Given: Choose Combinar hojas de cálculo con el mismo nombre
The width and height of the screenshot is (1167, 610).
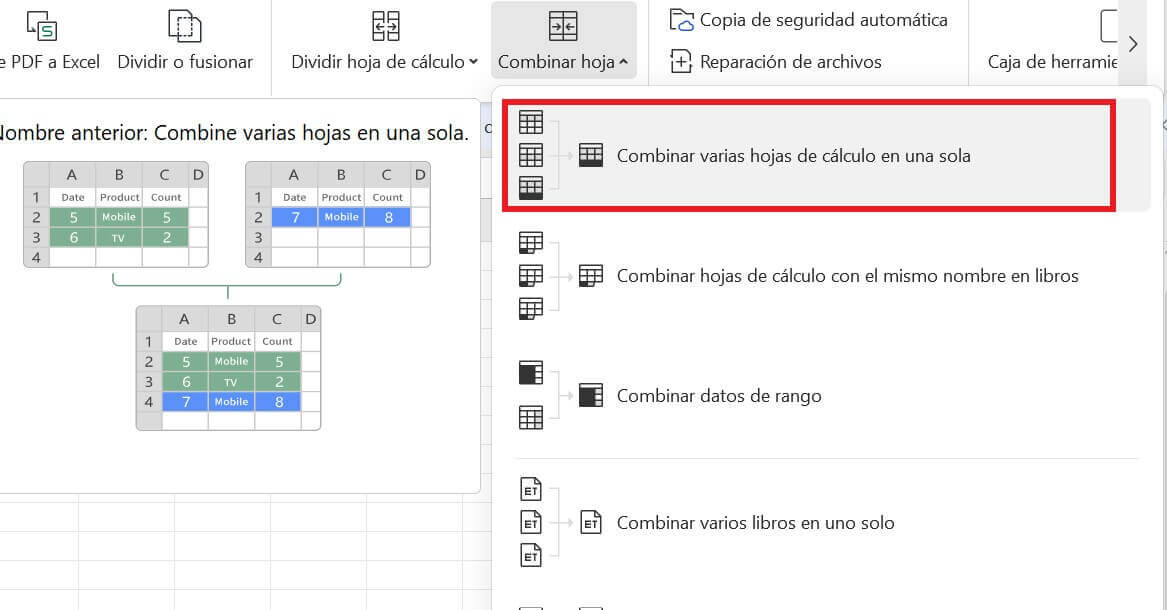Looking at the screenshot, I should [x=847, y=276].
